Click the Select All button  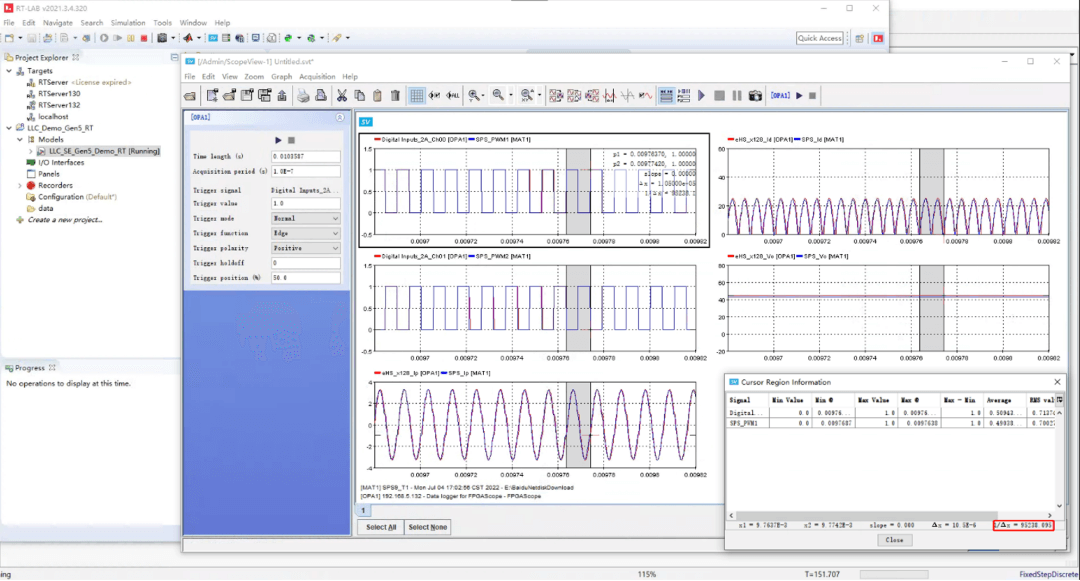(x=381, y=527)
